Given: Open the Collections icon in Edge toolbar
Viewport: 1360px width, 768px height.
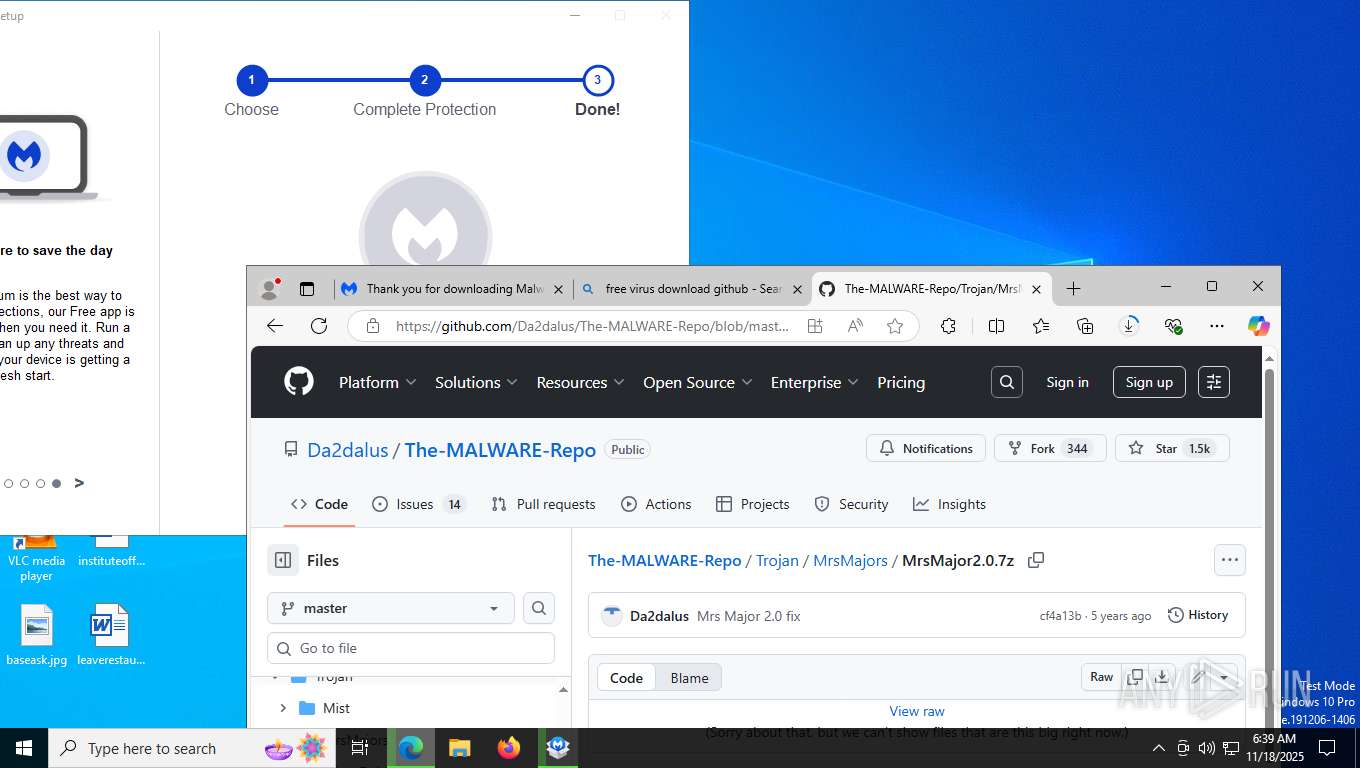Looking at the screenshot, I should [x=1085, y=326].
